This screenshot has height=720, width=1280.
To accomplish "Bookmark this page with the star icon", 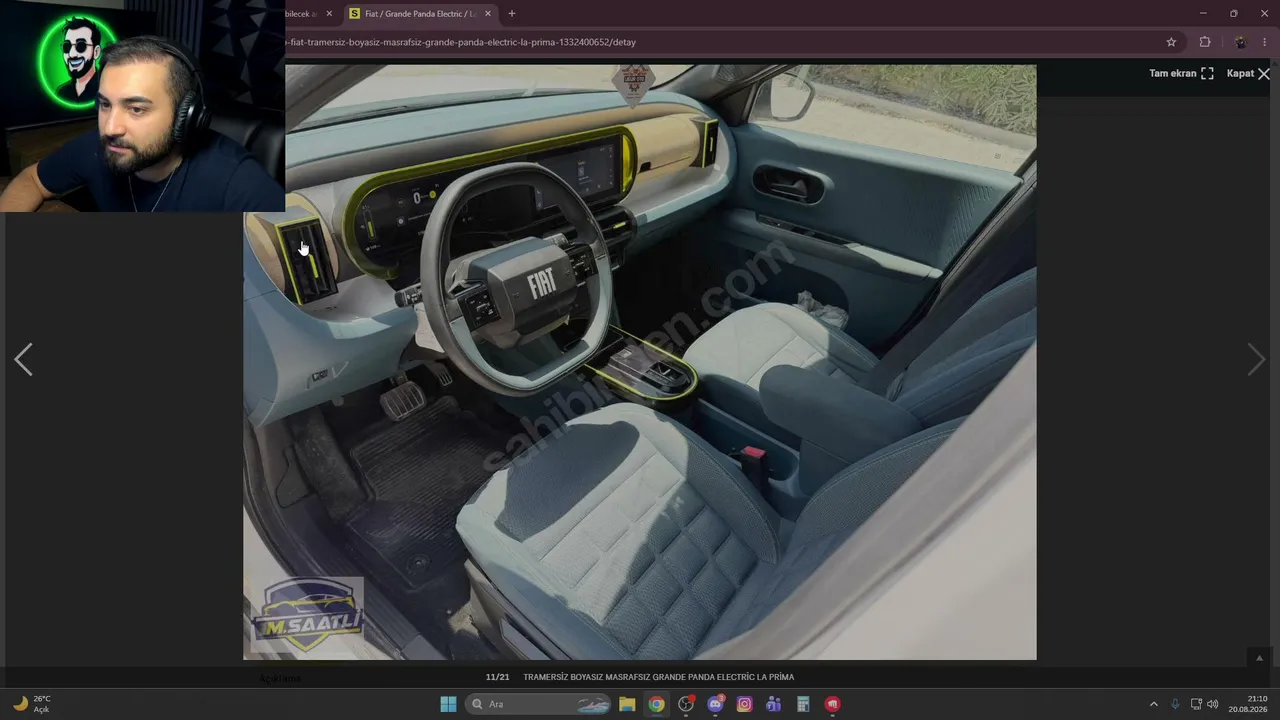I will click(1171, 42).
